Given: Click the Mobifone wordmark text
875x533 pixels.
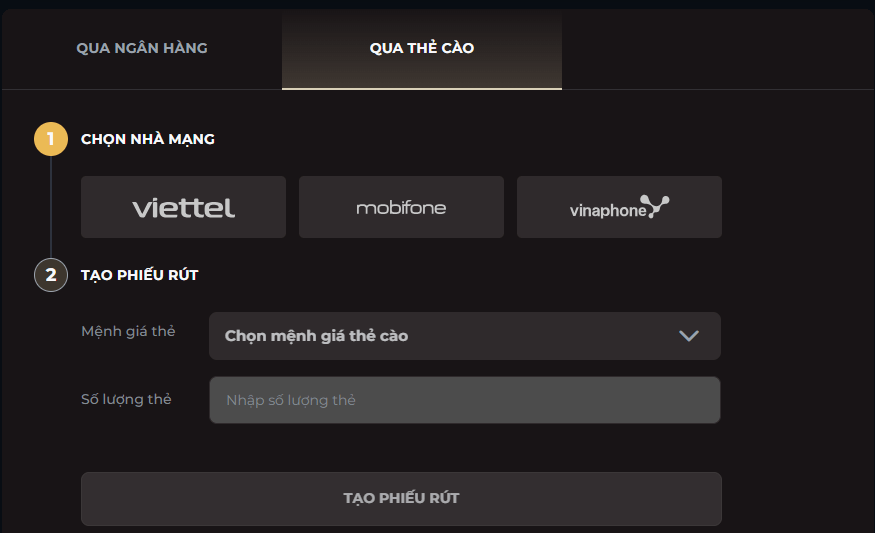Looking at the screenshot, I should click(401, 208).
